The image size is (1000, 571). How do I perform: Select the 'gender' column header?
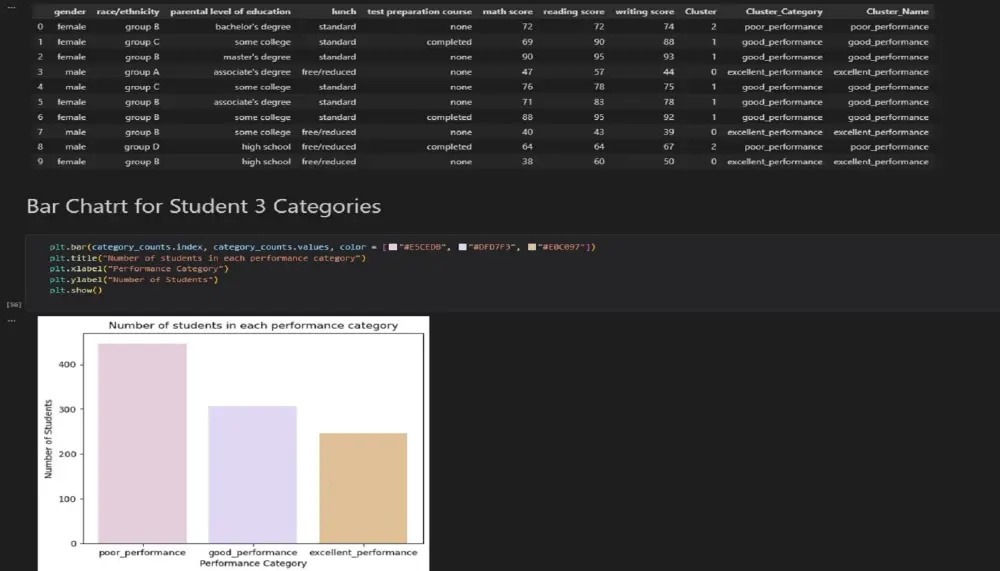tap(70, 11)
